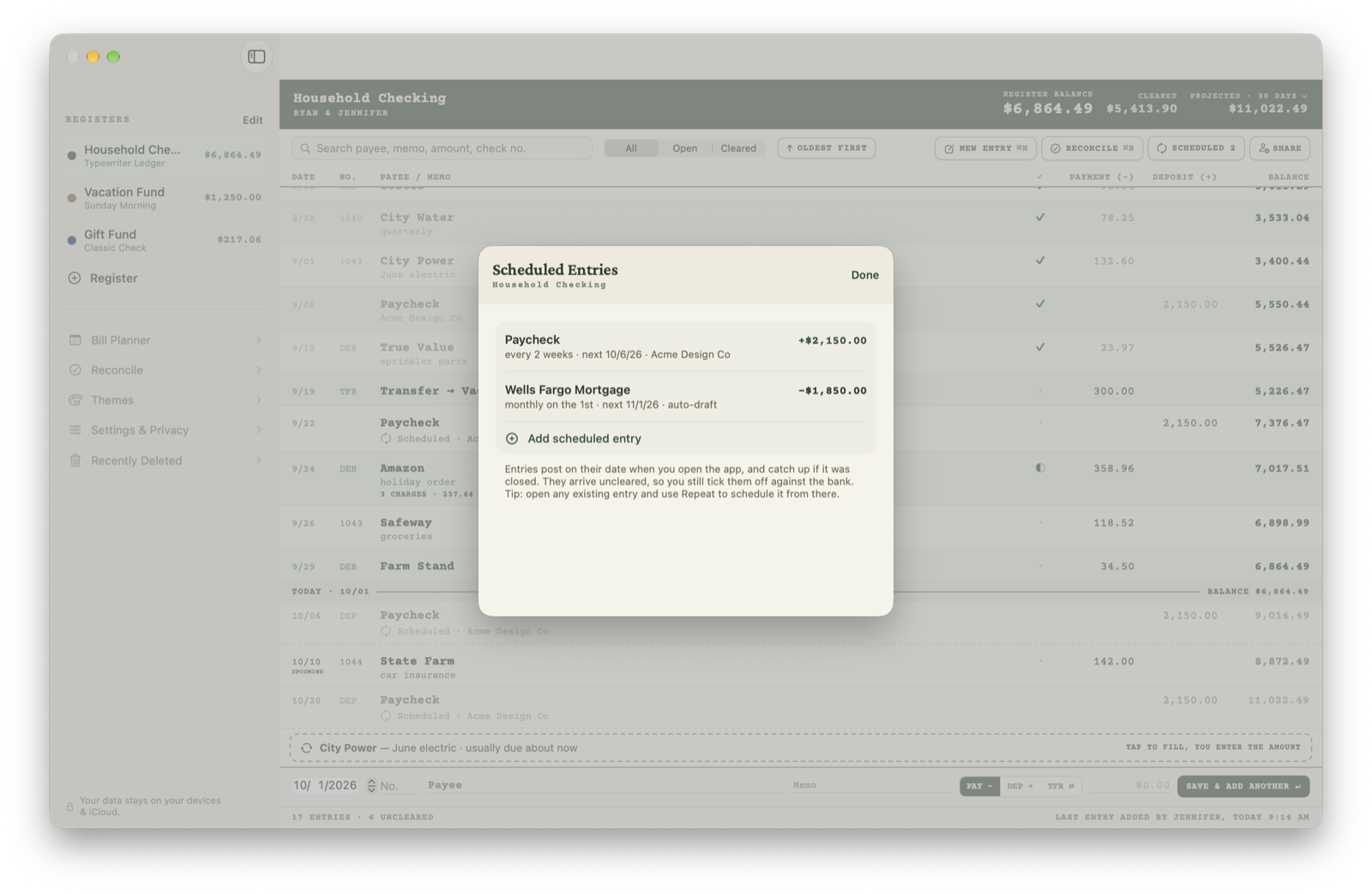Click the scheduled icon under 10/06 Paycheck

[386, 631]
